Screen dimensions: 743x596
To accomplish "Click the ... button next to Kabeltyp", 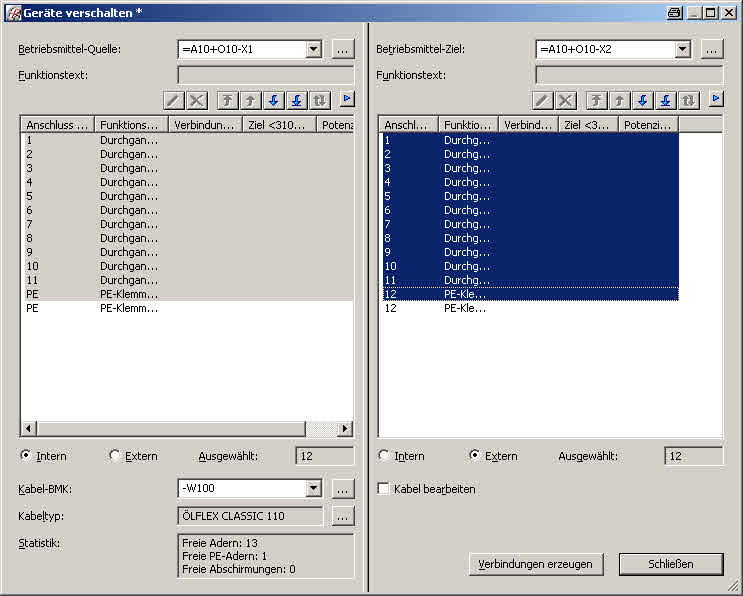I will click(343, 516).
